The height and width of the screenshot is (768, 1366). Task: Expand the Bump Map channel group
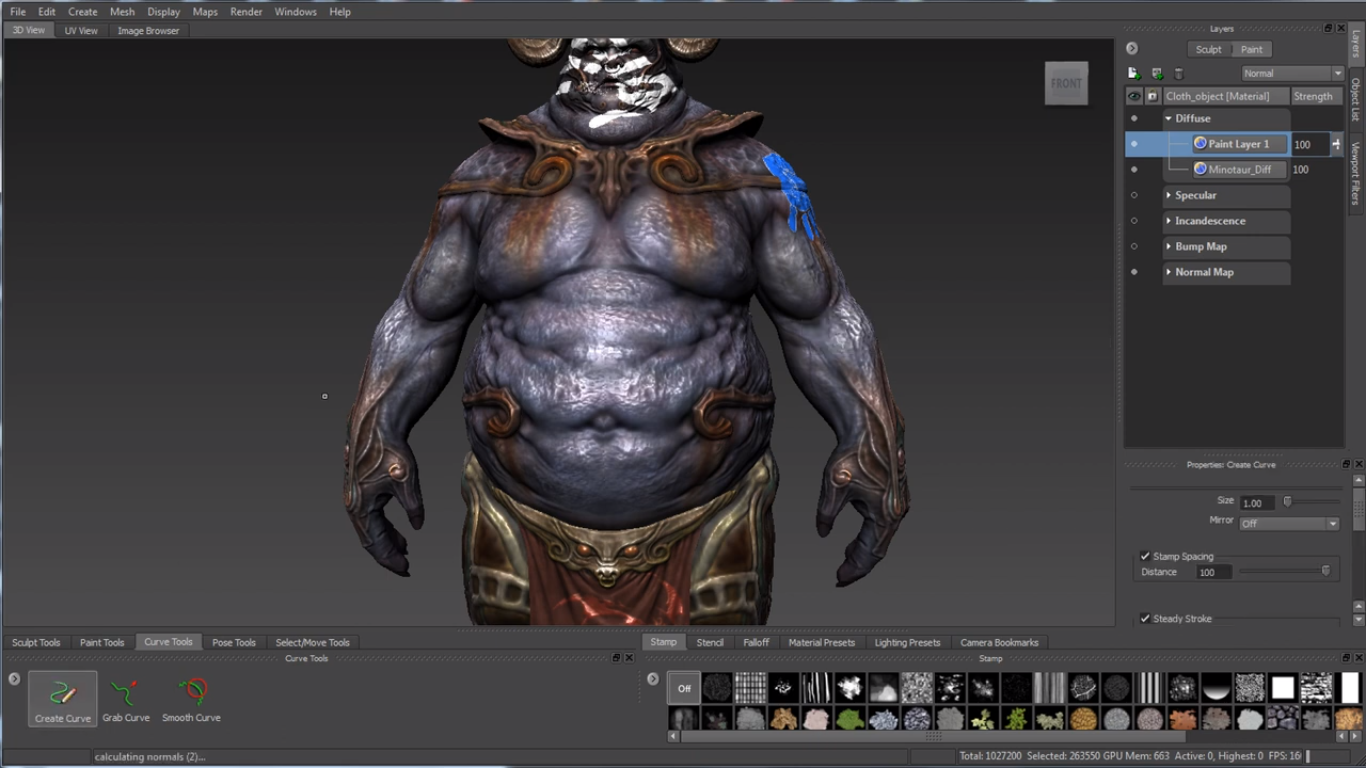pos(1168,246)
